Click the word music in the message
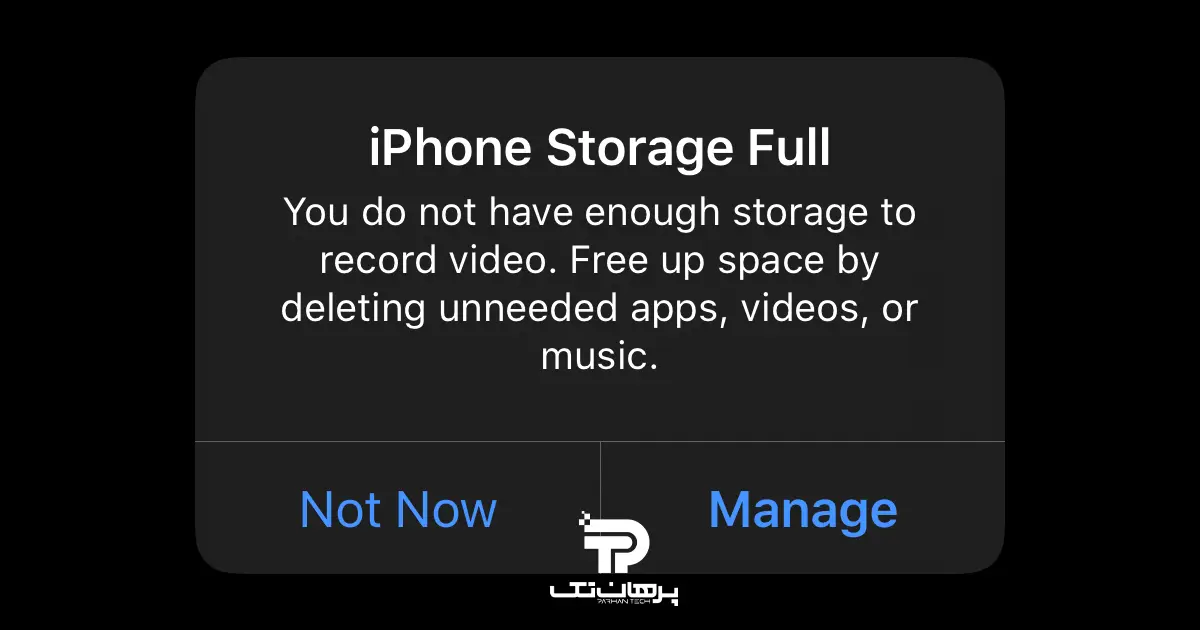Viewport: 1200px width, 630px height. [595, 356]
